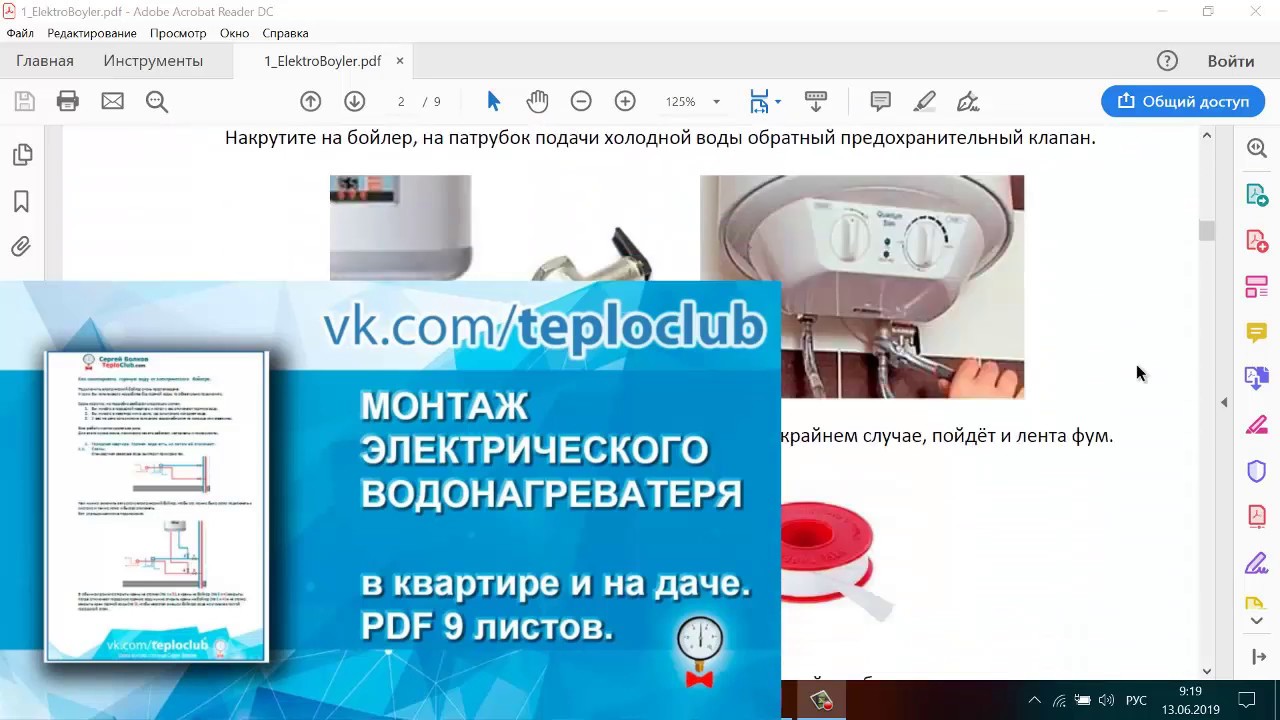Viewport: 1280px width, 720px height.
Task: Collapse the right tools pane arrow
Action: [1224, 402]
